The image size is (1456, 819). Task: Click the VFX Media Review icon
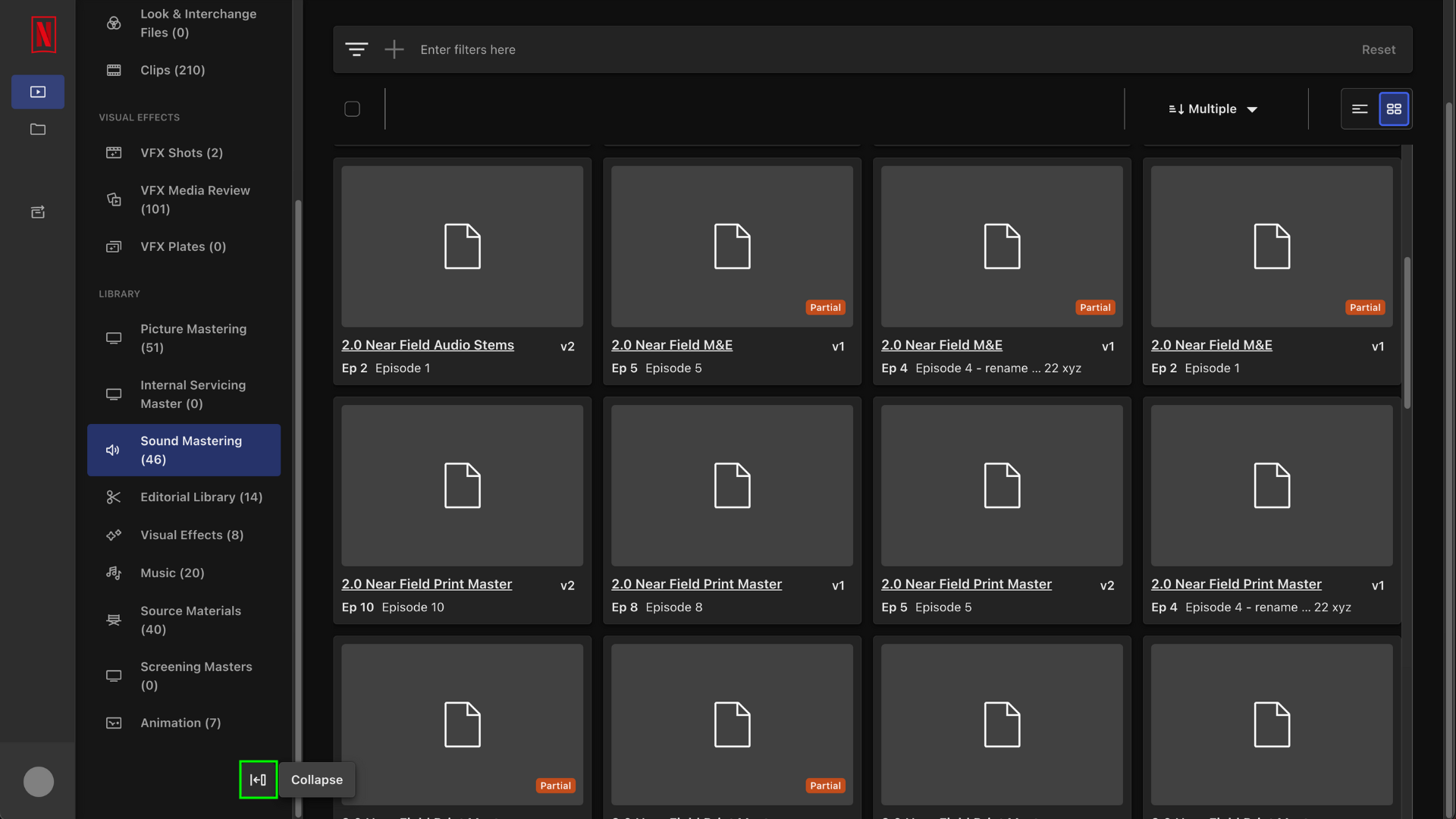[114, 199]
